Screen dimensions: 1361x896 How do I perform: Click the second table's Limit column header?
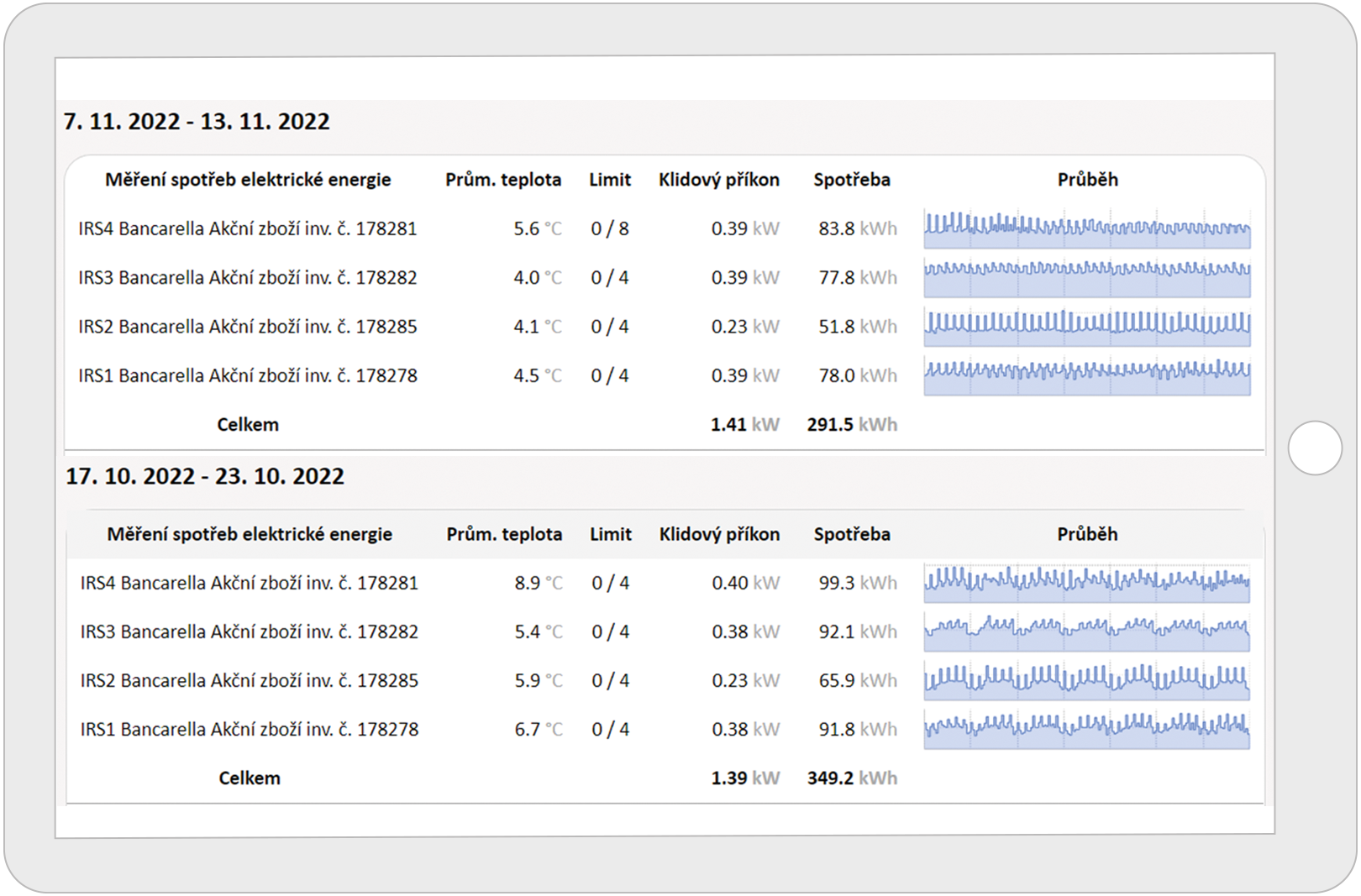coord(611,534)
